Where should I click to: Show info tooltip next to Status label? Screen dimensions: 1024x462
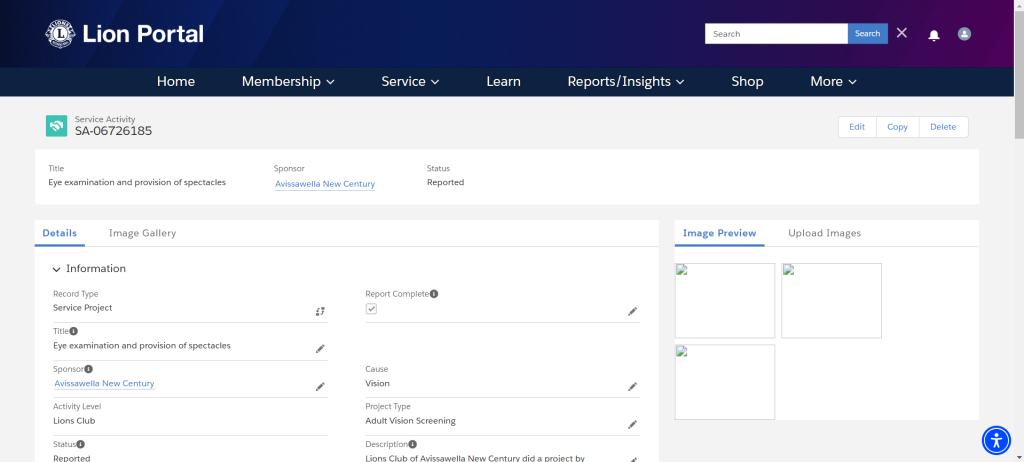[x=80, y=444]
